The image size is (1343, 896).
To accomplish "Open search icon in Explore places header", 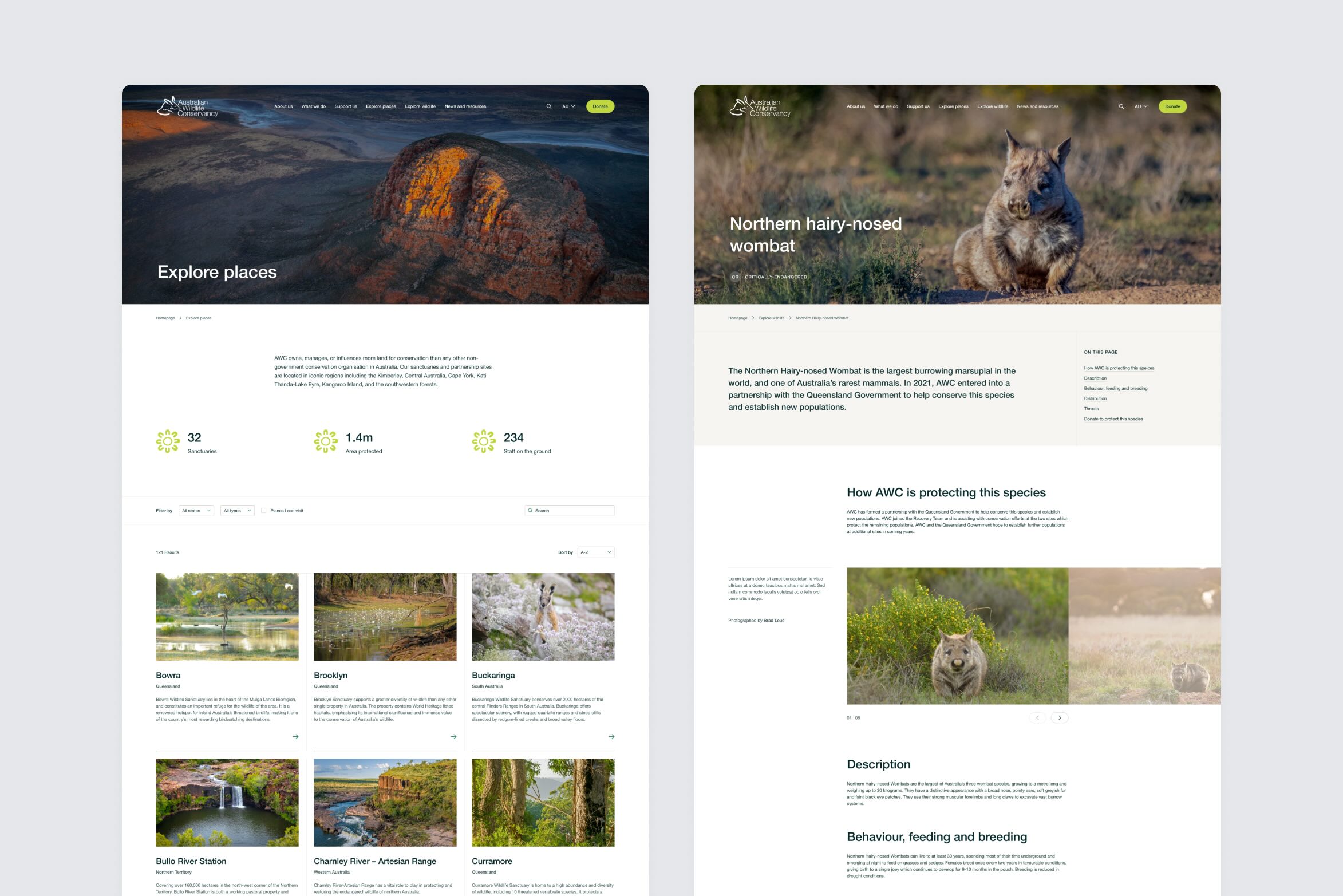I will click(548, 106).
